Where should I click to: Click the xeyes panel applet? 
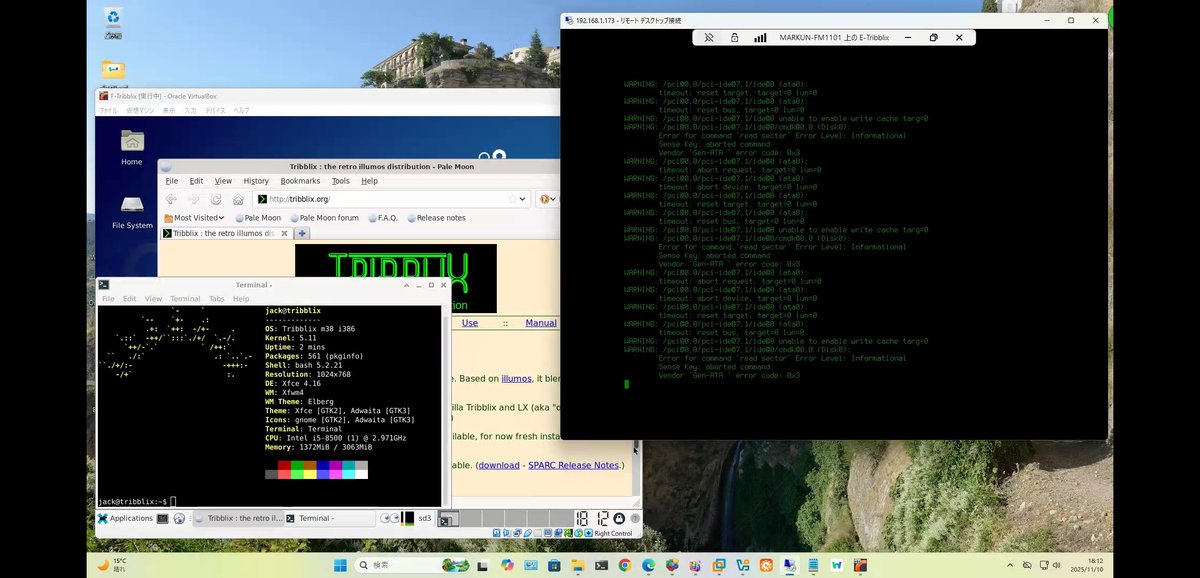390,518
